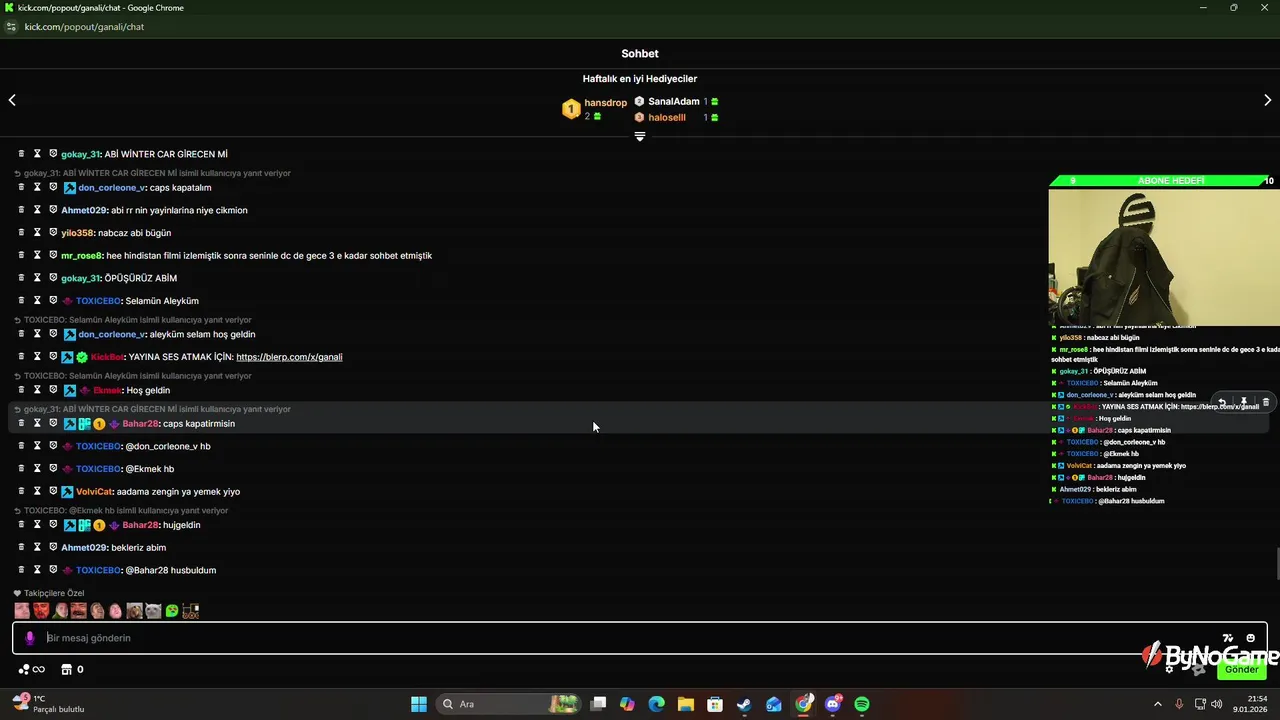The height and width of the screenshot is (720, 1280).
Task: Open SanalAdam in top gifters
Action: pyautogui.click(x=674, y=102)
